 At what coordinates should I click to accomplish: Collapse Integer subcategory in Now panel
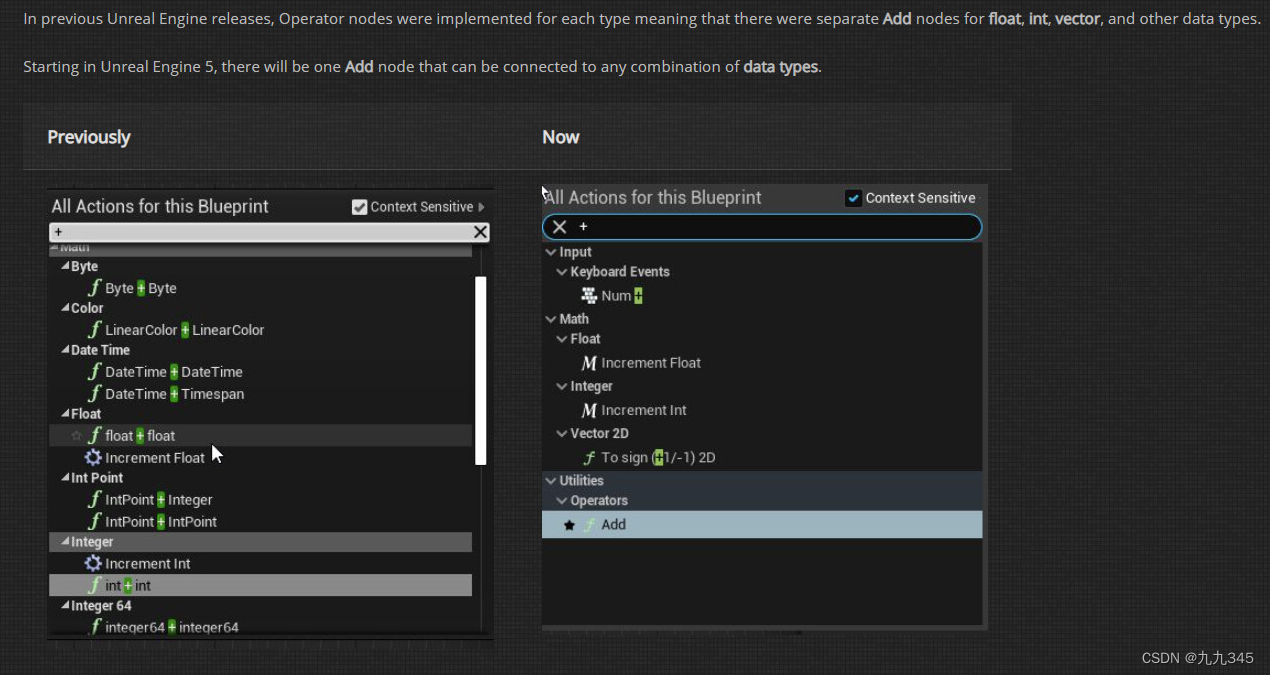click(x=561, y=386)
